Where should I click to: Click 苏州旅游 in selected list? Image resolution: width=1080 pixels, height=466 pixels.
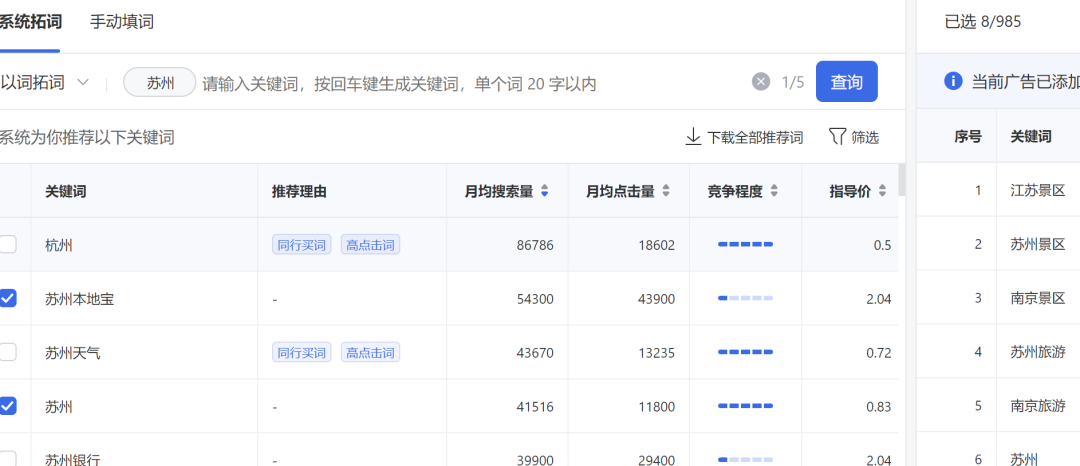(1038, 352)
